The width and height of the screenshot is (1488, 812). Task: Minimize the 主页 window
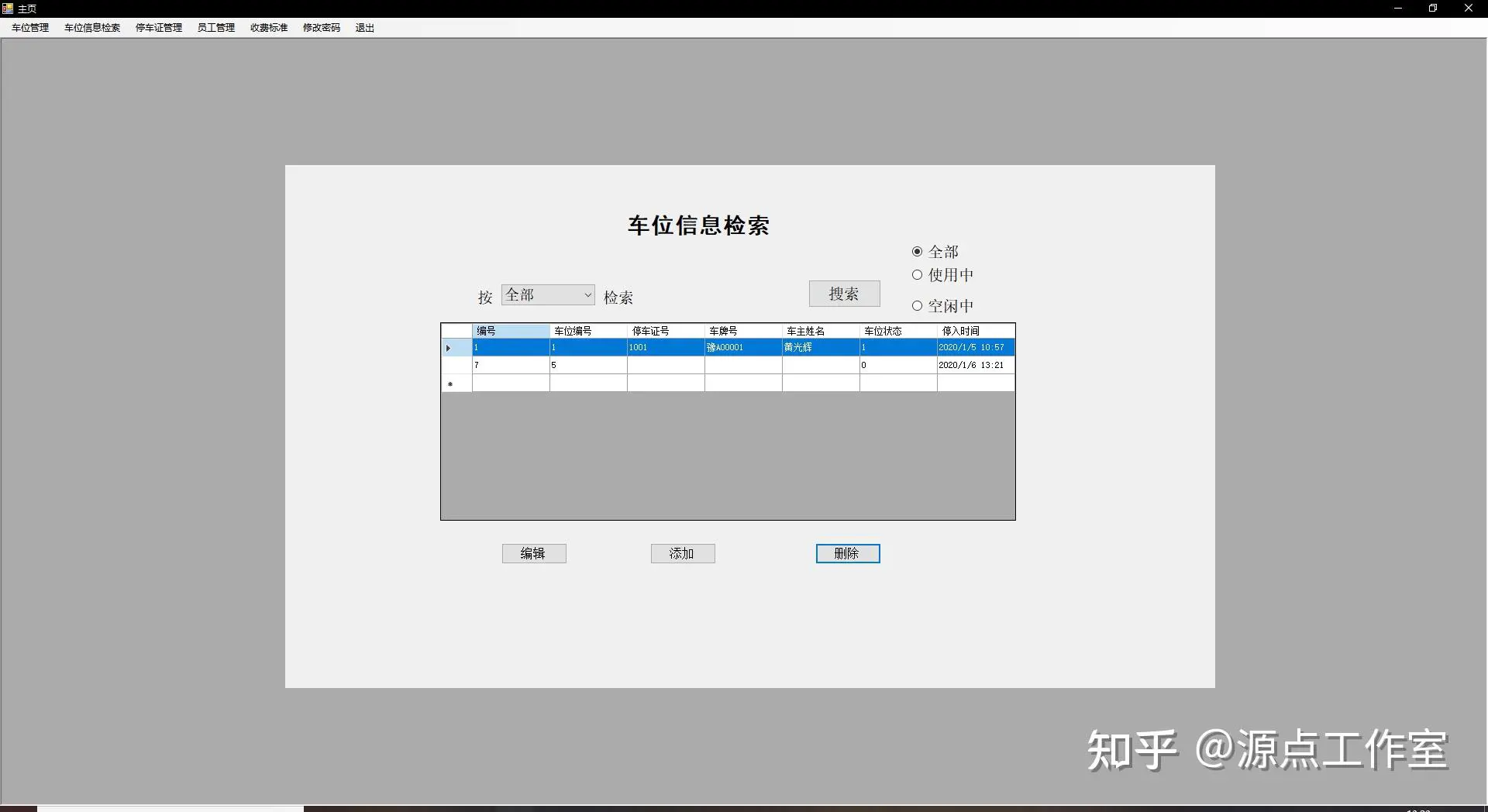point(1398,9)
